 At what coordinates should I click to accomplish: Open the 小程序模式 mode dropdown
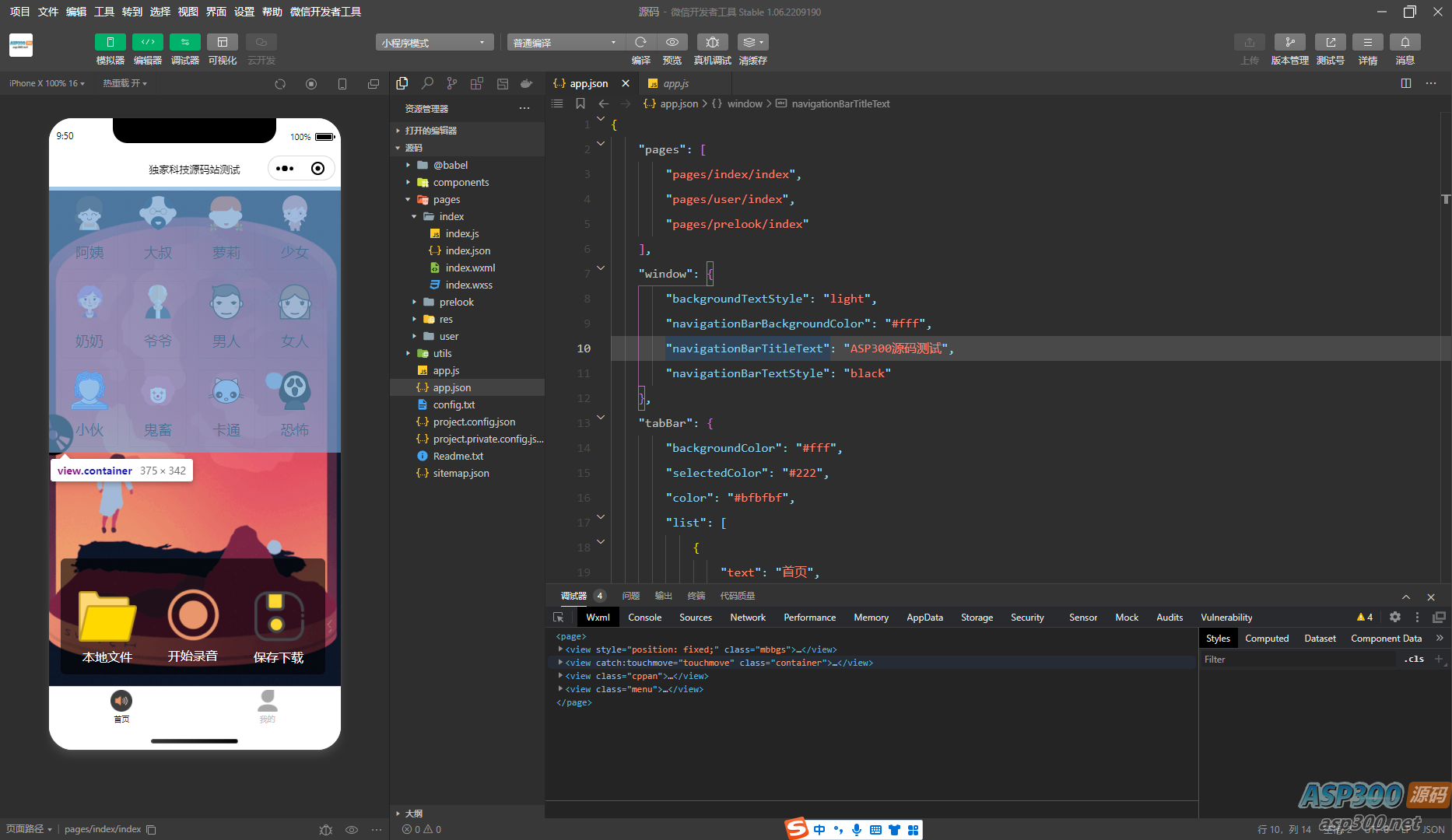click(433, 43)
